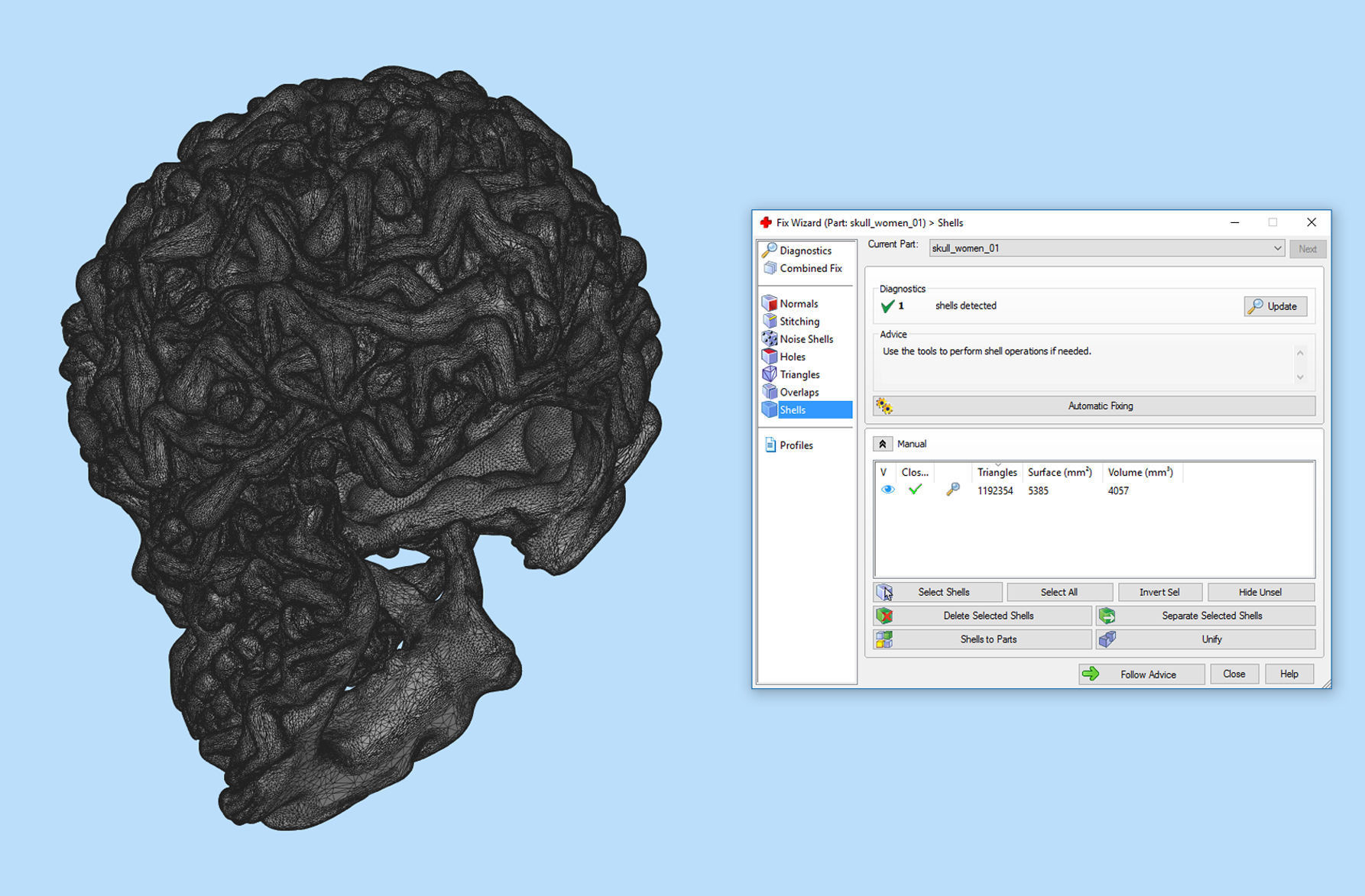The image size is (1365, 896).
Task: Click the Separate Selected Shells green icon
Action: pos(1107,616)
